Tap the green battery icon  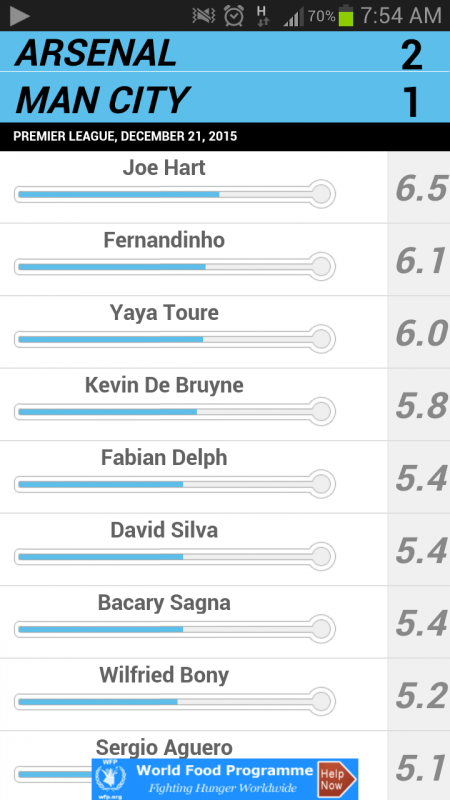345,15
